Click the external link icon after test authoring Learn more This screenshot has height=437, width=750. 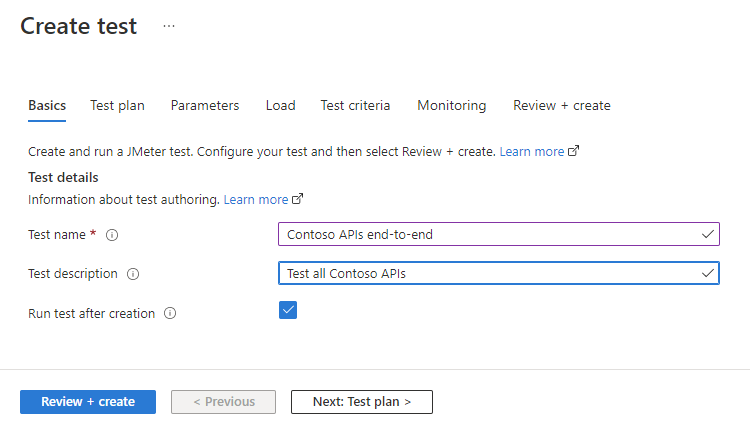297,200
